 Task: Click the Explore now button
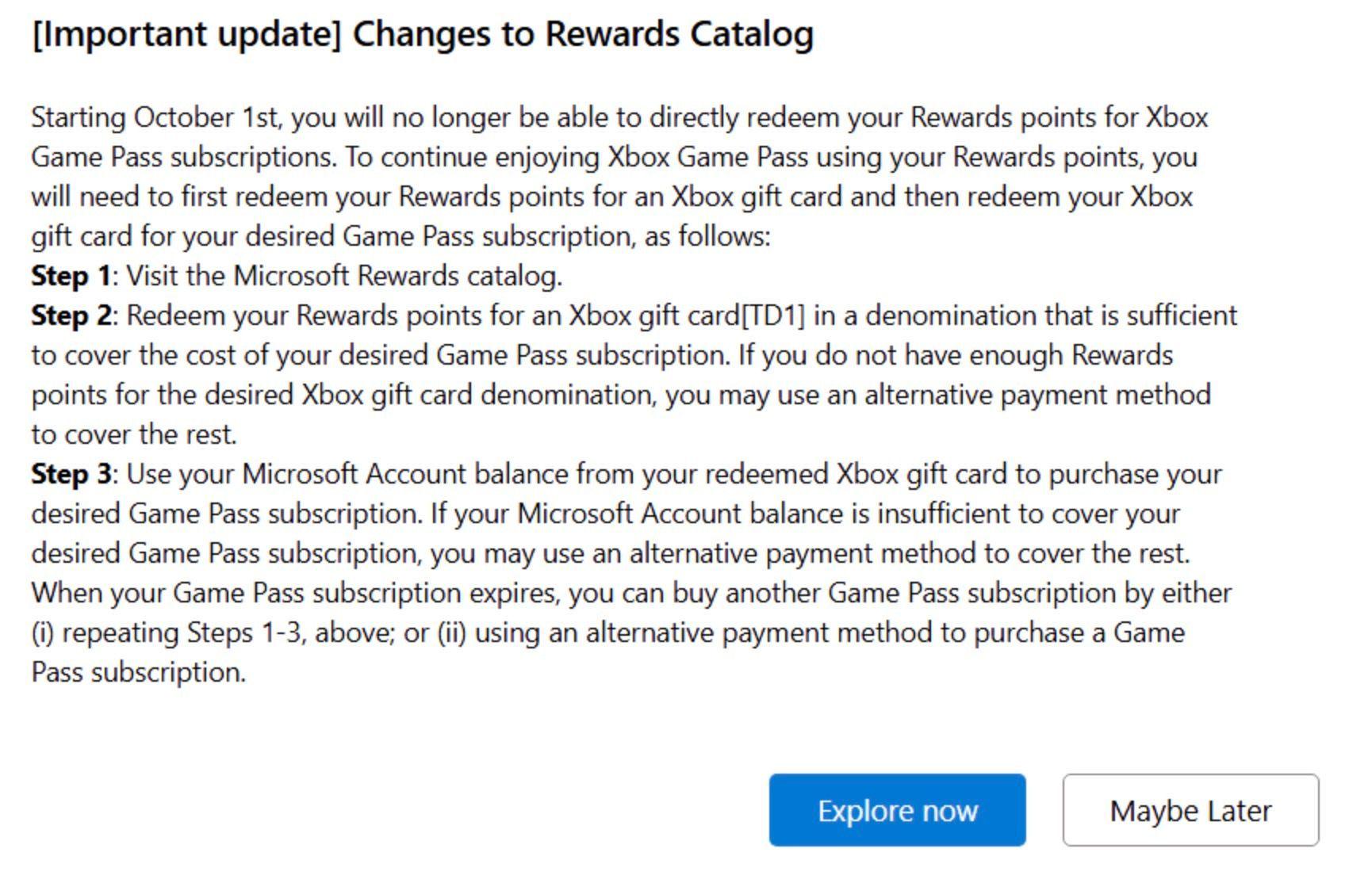(896, 810)
